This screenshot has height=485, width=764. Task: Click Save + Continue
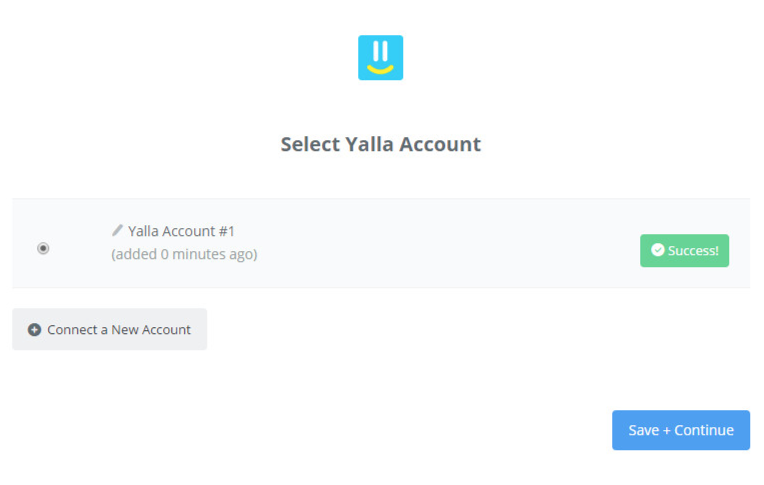tap(681, 430)
